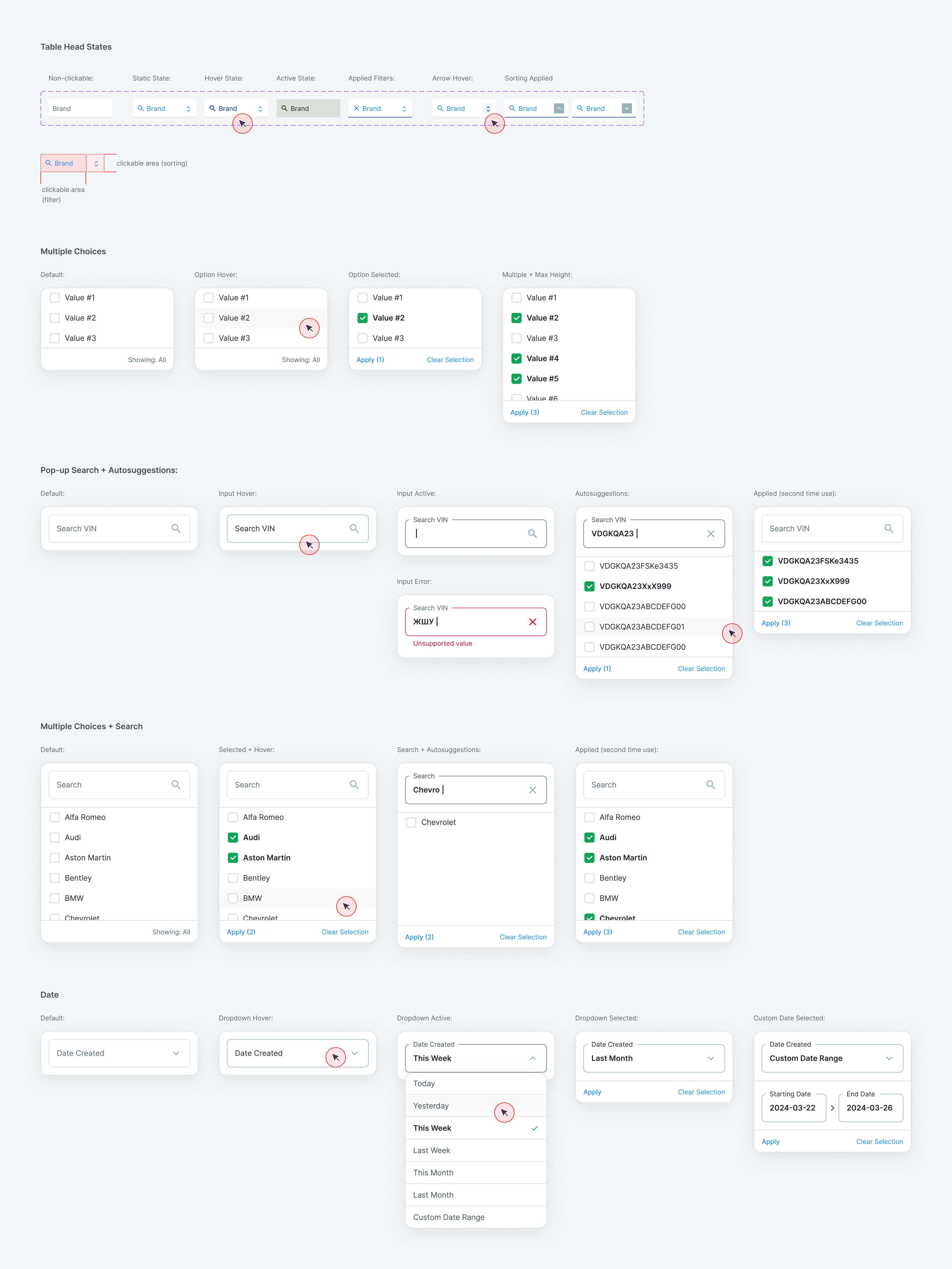
Task: Clear the VDGKQA23 search text with X icon
Action: tap(710, 533)
